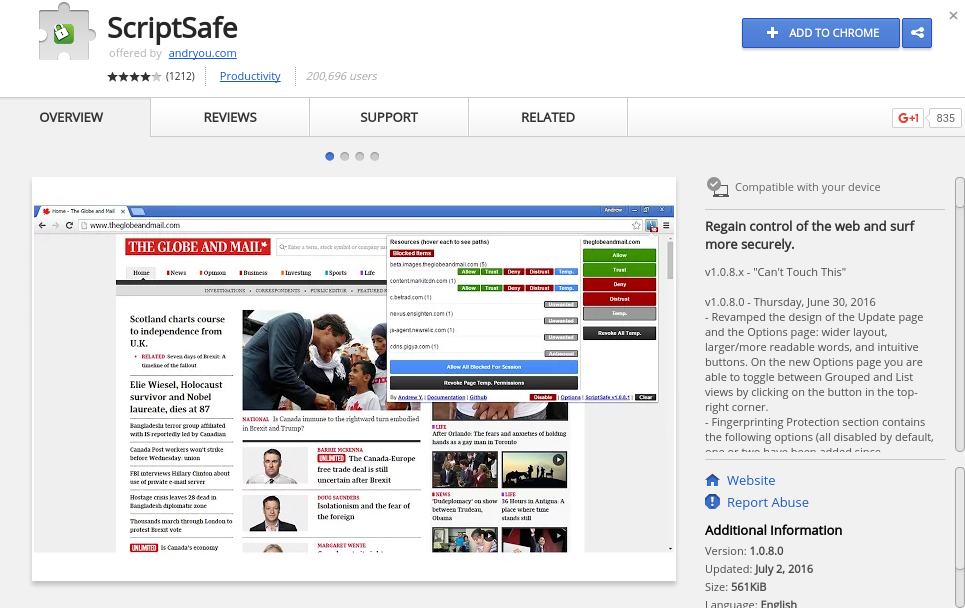This screenshot has height=608, width=965.
Task: Click the "Regain control of the web" tagline
Action: [x=810, y=235]
